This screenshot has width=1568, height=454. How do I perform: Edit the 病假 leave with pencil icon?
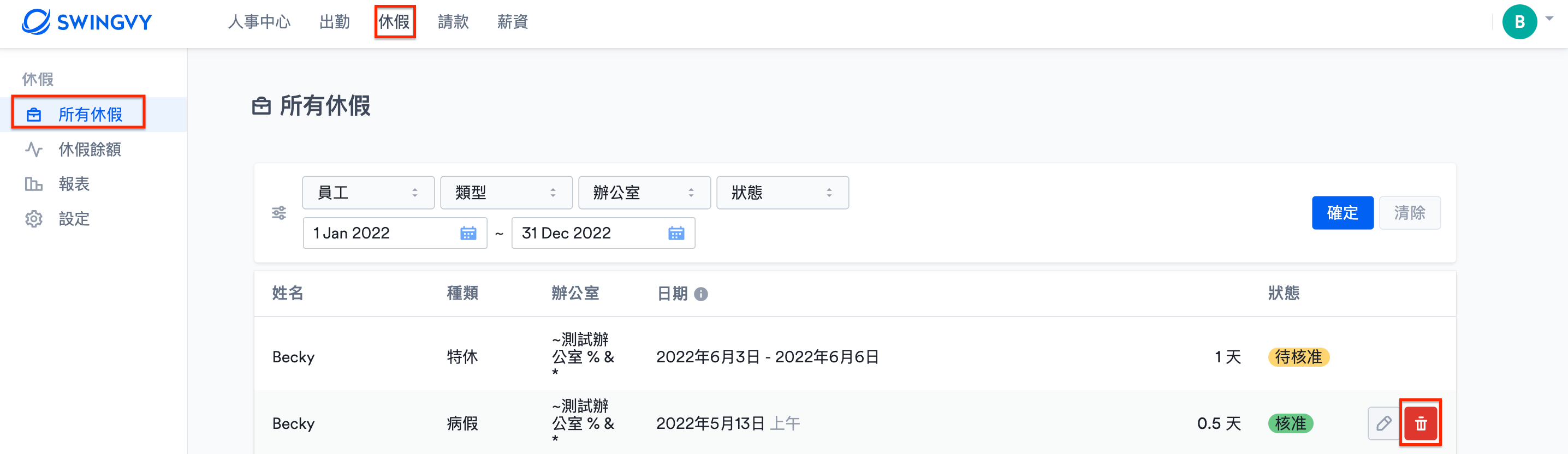[x=1383, y=423]
